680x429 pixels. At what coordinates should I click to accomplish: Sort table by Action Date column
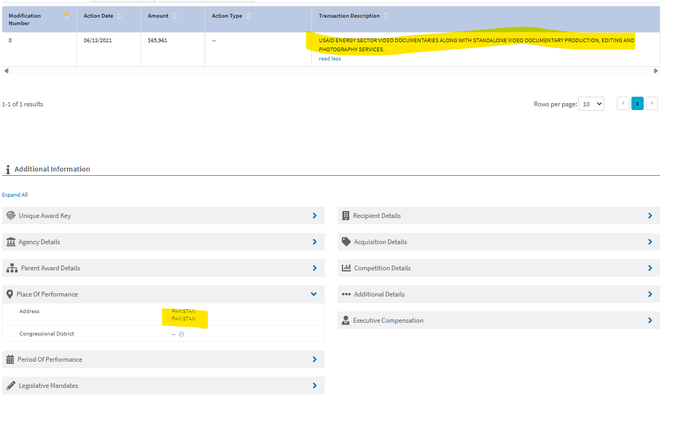[119, 16]
